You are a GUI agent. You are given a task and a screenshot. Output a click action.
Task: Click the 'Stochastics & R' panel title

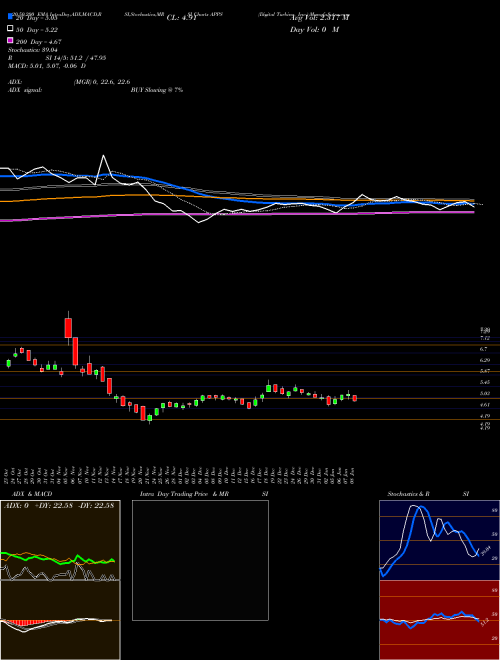click(408, 494)
